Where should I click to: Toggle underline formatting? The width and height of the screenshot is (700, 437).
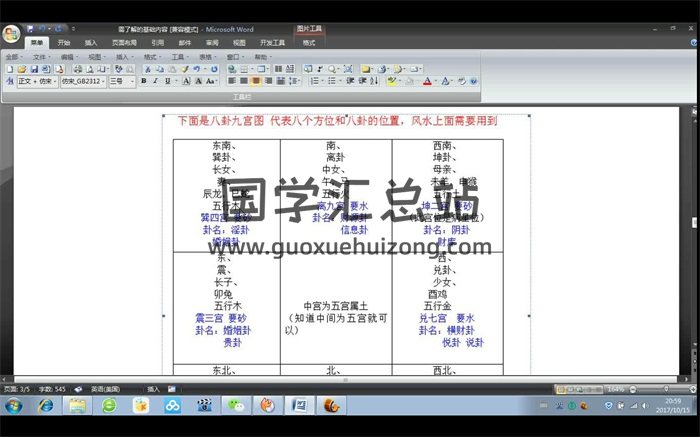[167, 81]
